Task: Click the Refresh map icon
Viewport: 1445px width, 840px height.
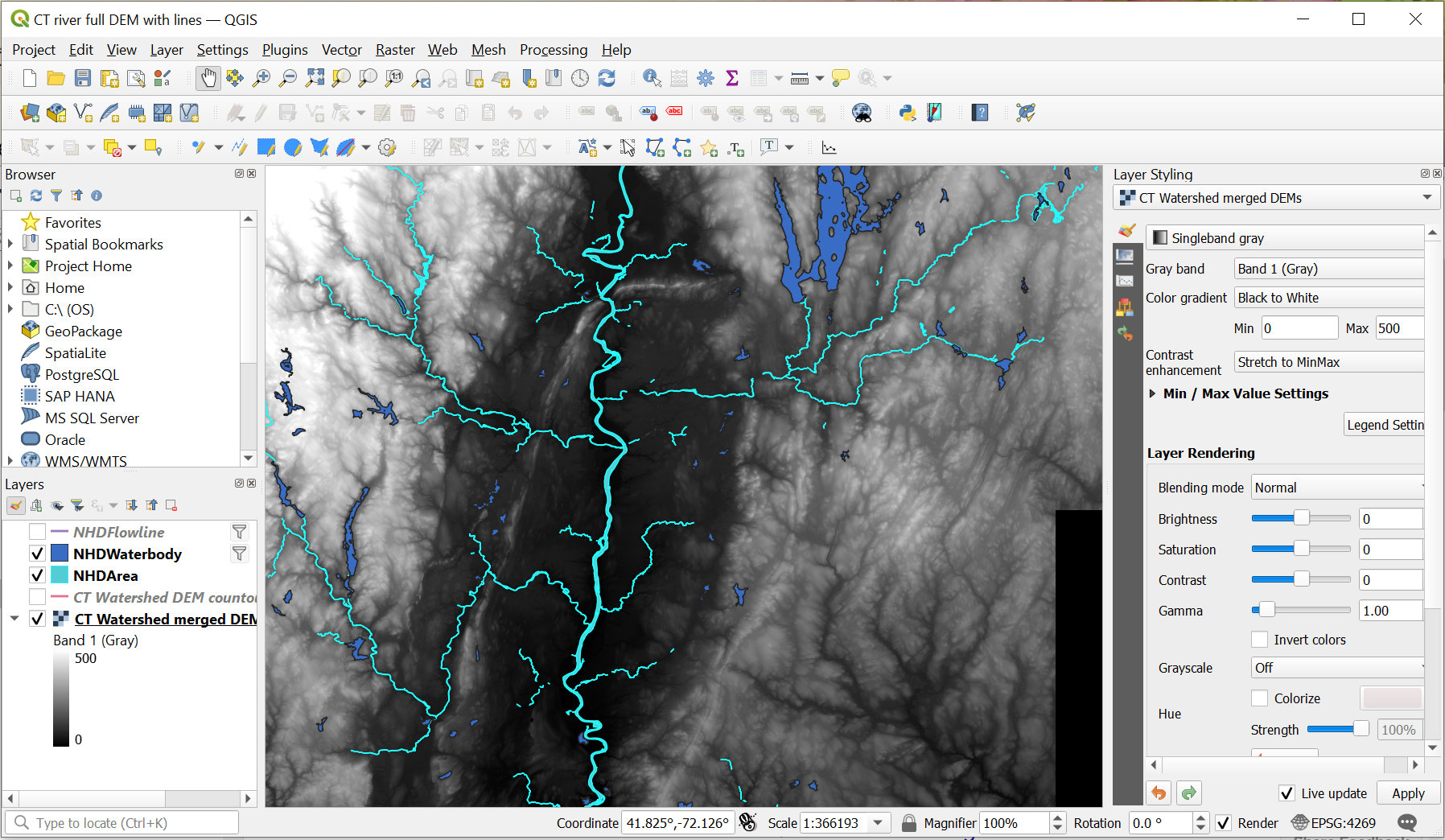Action: [607, 78]
